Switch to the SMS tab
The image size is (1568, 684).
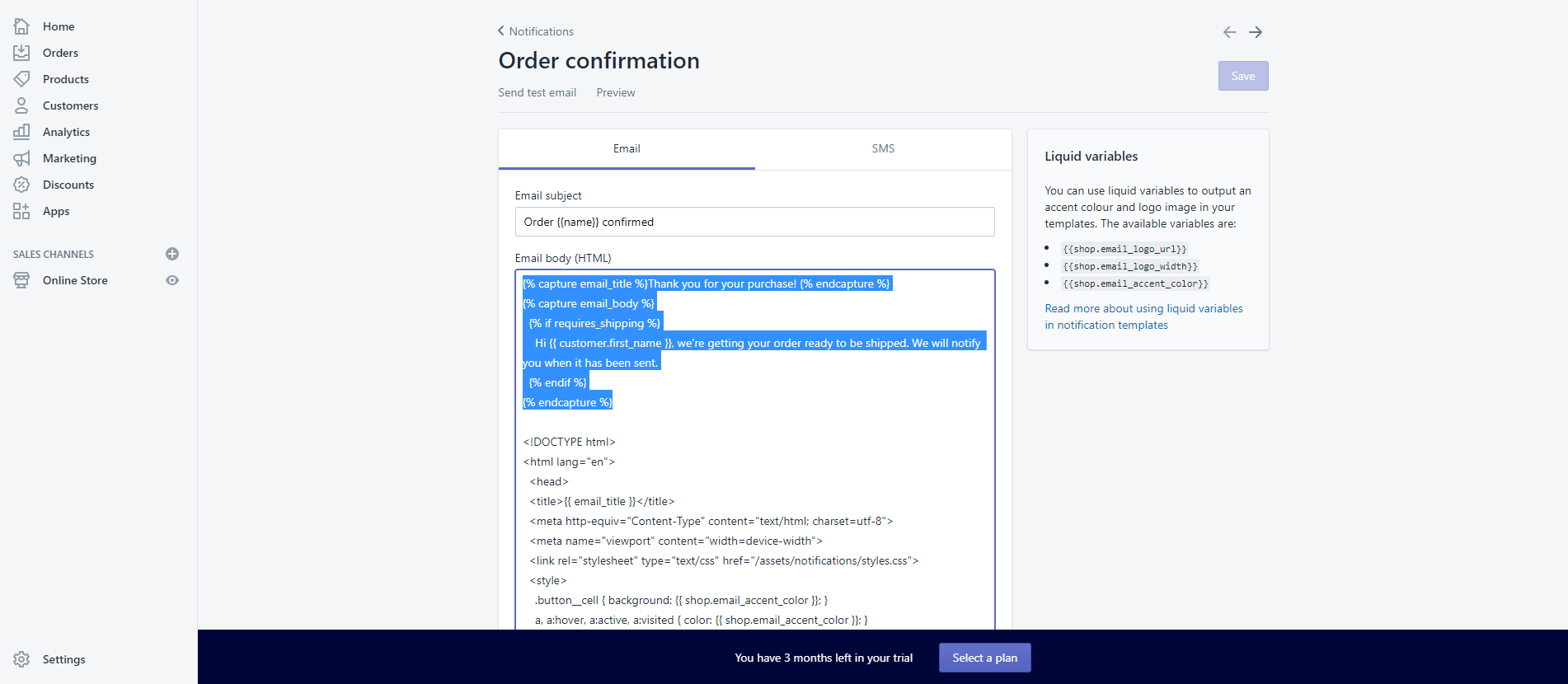883,148
